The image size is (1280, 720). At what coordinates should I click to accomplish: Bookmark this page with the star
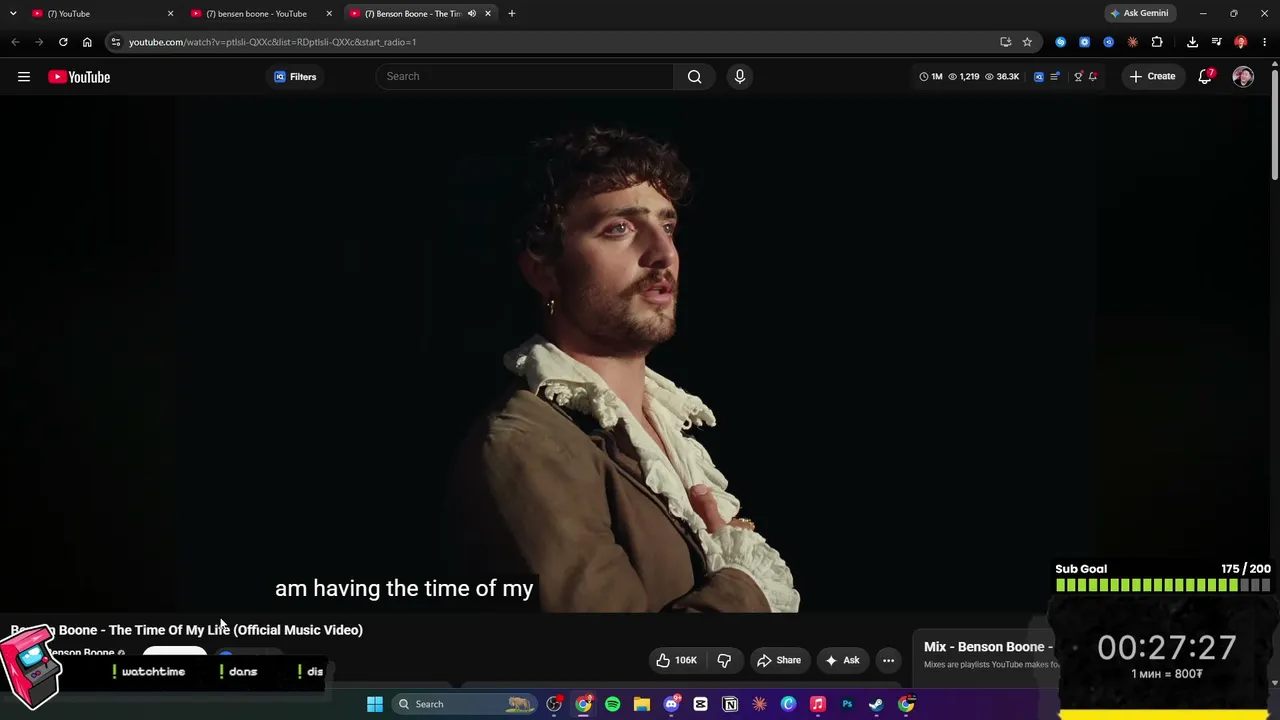click(x=1027, y=42)
